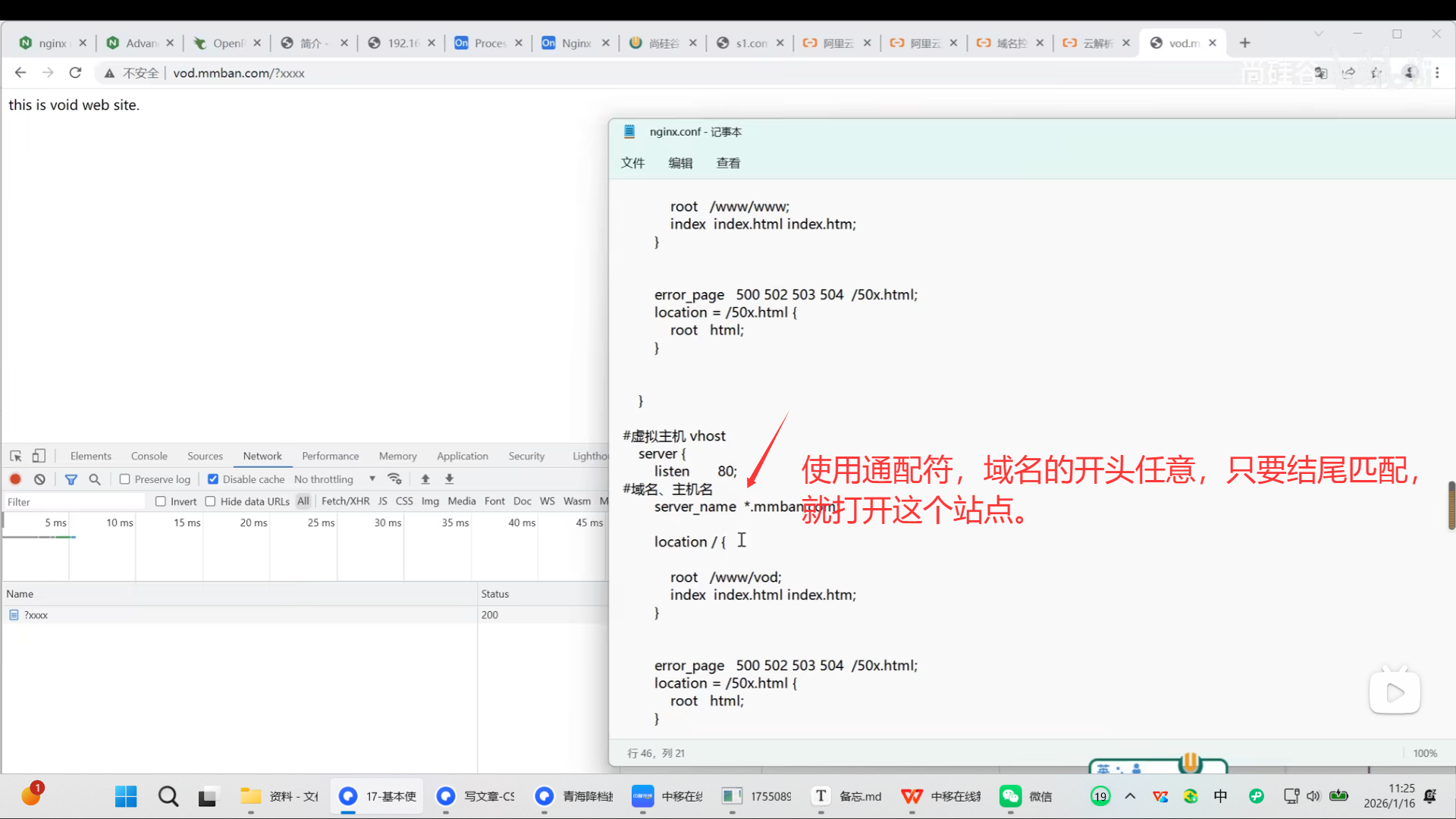Stop recording network log
This screenshot has width=1456, height=819.
click(15, 479)
